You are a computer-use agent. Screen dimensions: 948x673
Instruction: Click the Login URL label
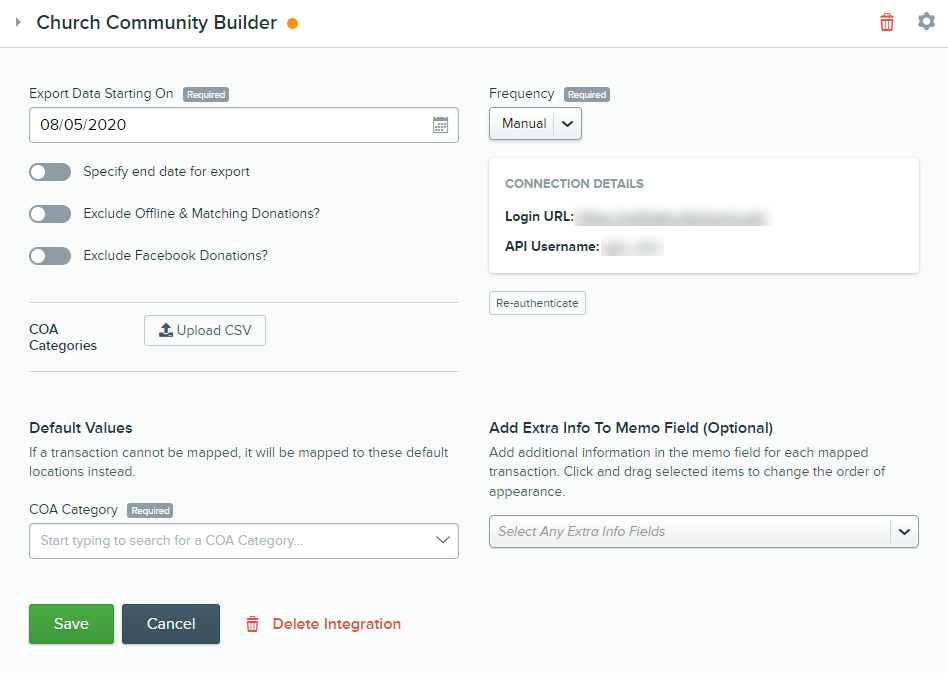[x=539, y=216]
